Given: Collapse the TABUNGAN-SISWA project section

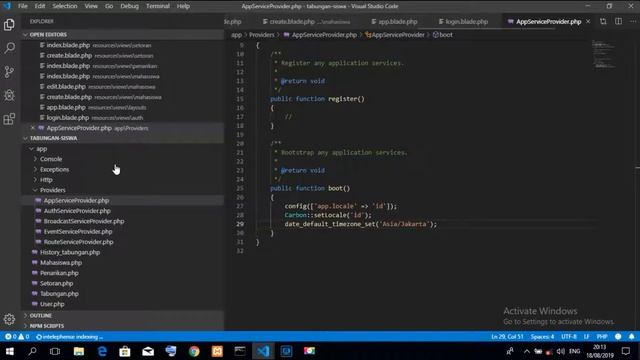Looking at the screenshot, I should point(122,138).
